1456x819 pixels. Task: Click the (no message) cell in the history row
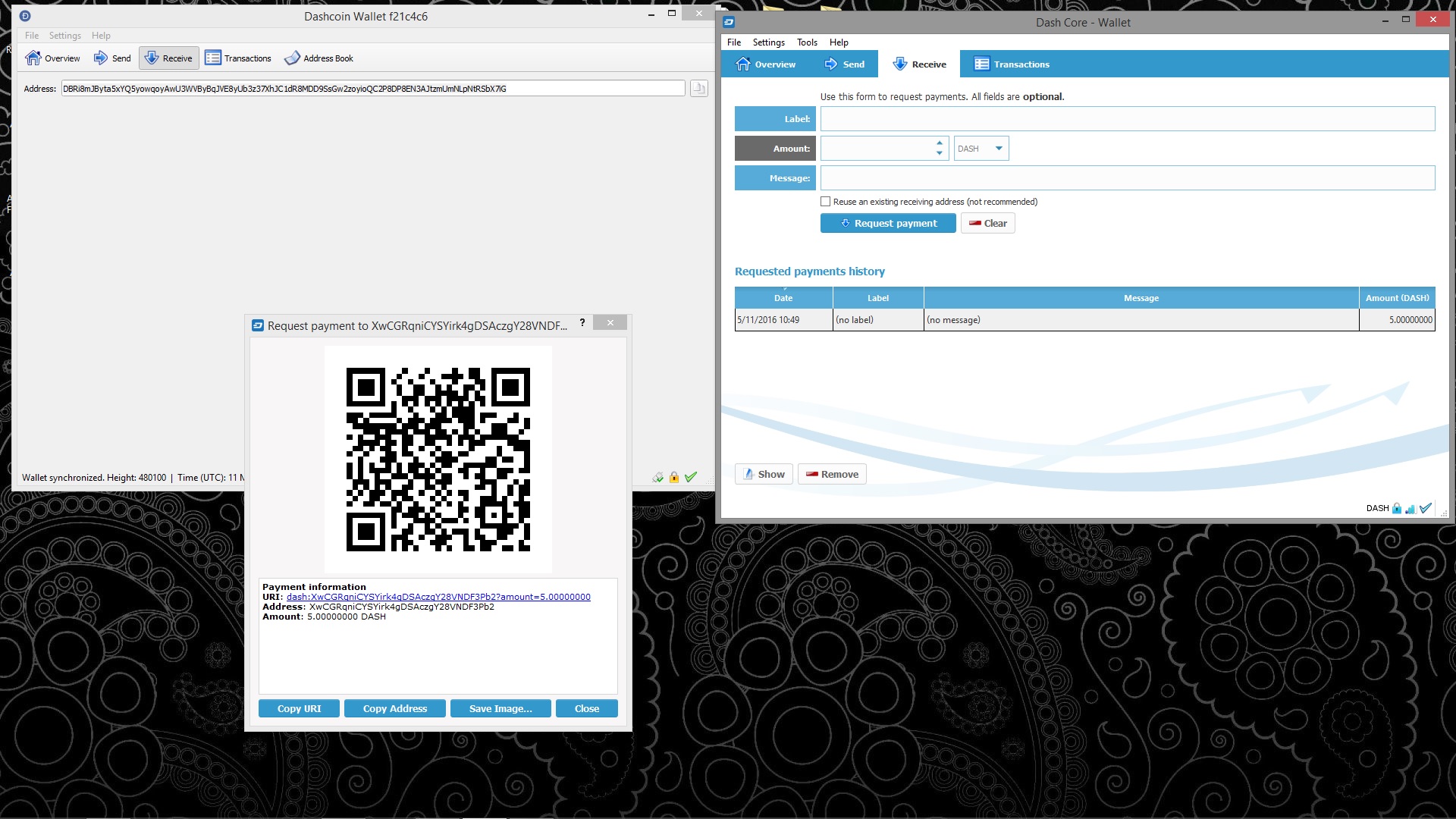pyautogui.click(x=1141, y=320)
